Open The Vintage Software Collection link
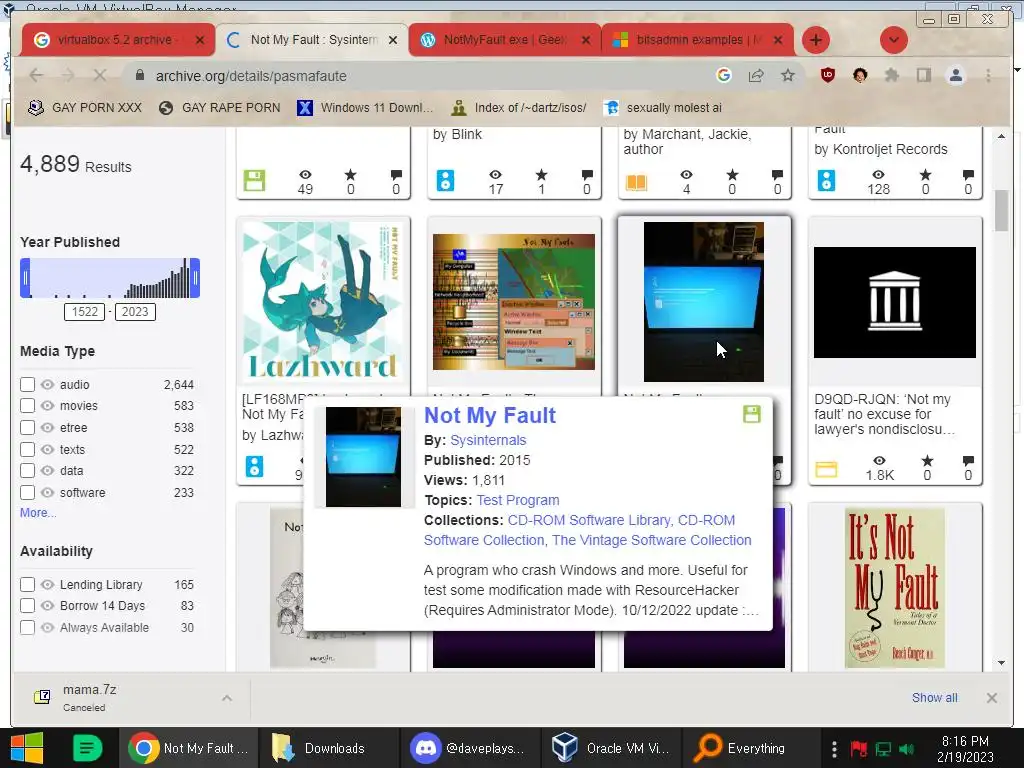 652,540
